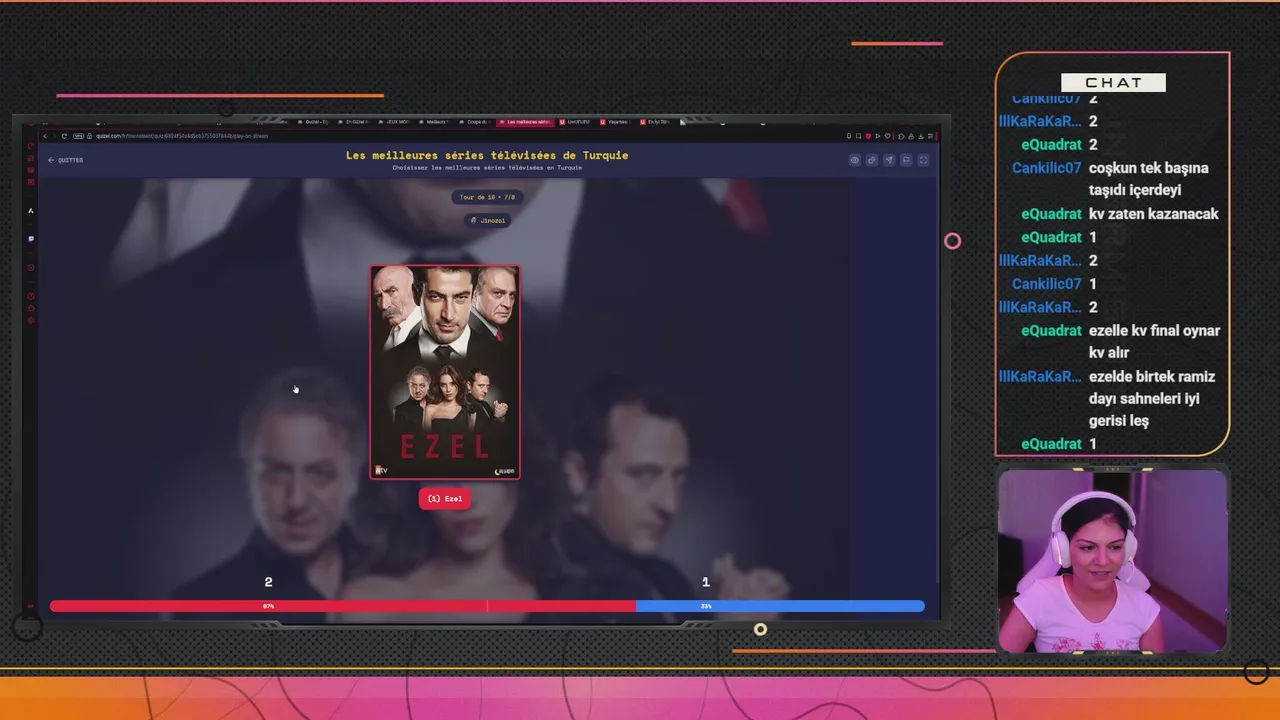This screenshot has height=720, width=1280.
Task: Click the browser forward arrow
Action: [x=54, y=136]
